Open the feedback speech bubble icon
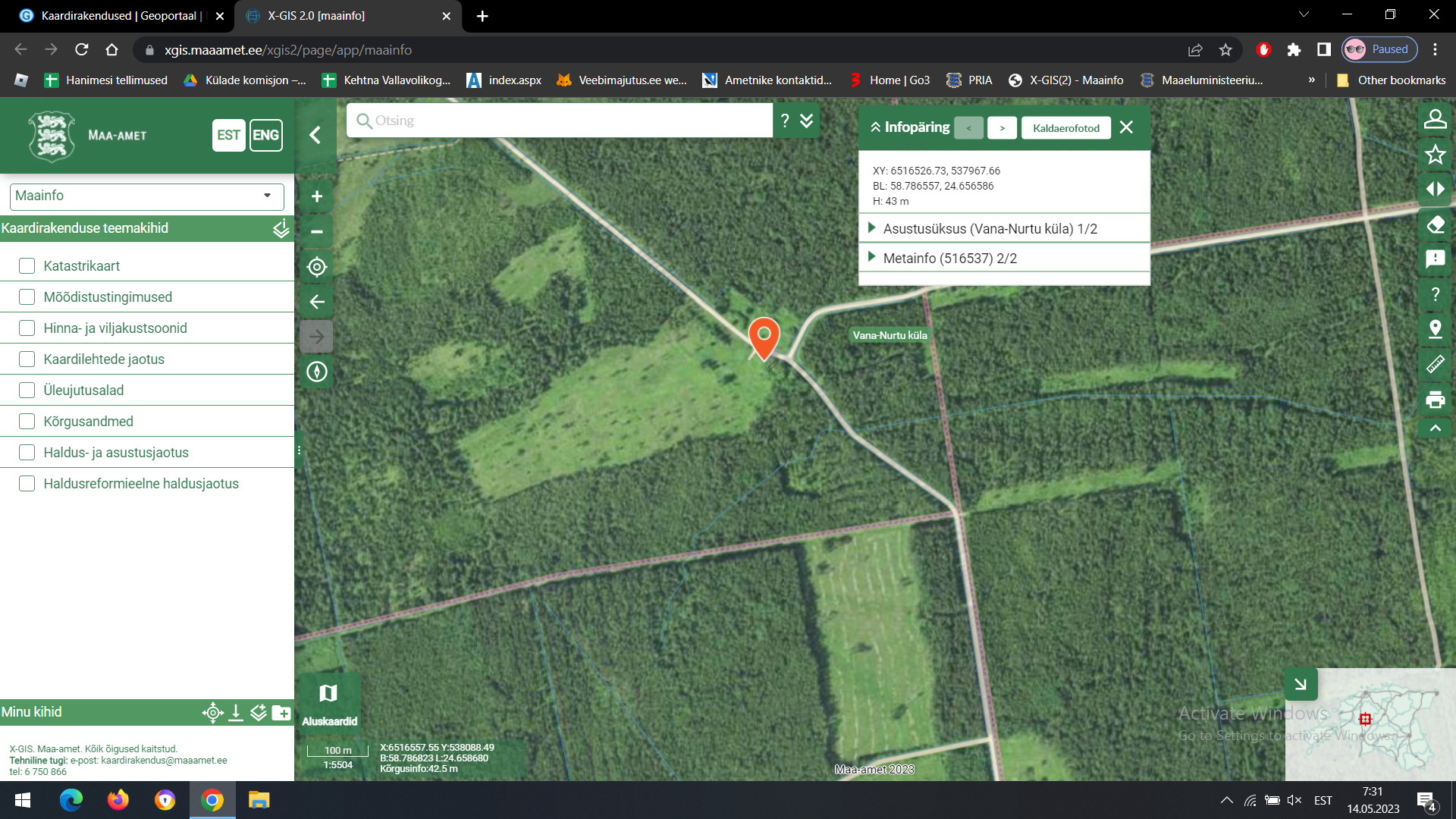The width and height of the screenshot is (1456, 819). click(x=1435, y=259)
